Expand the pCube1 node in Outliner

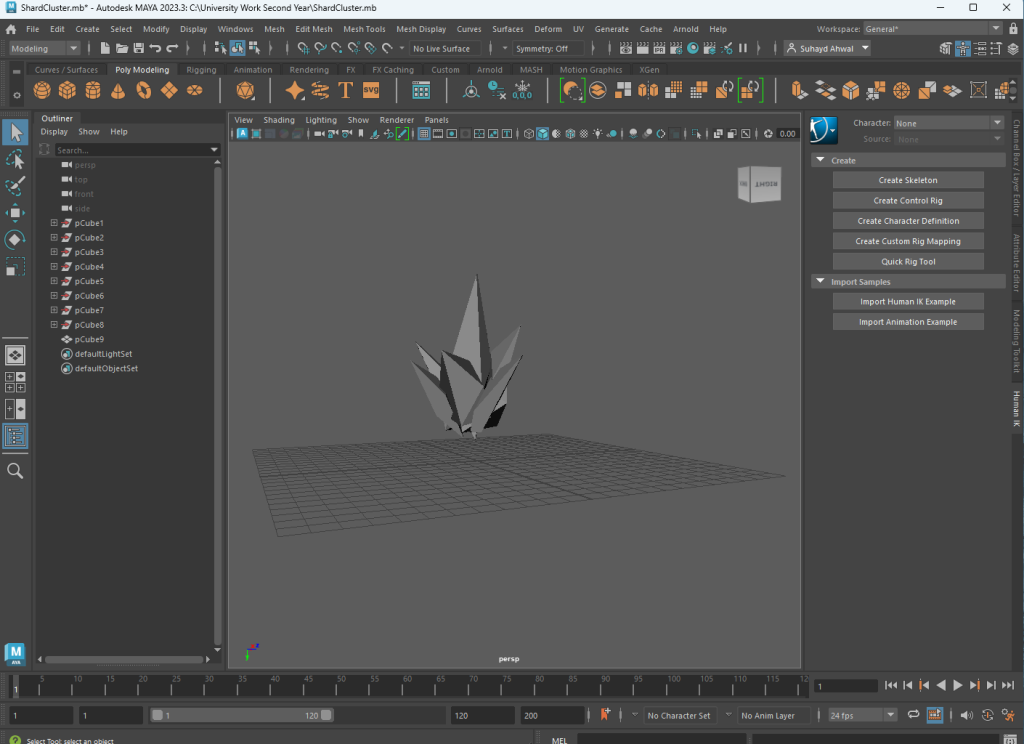click(x=55, y=223)
